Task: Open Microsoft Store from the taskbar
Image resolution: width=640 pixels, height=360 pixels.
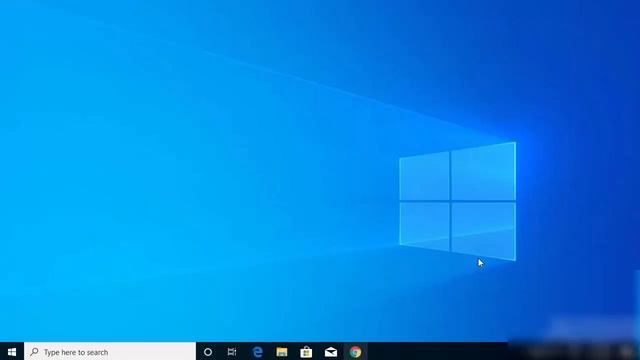Action: 306,352
